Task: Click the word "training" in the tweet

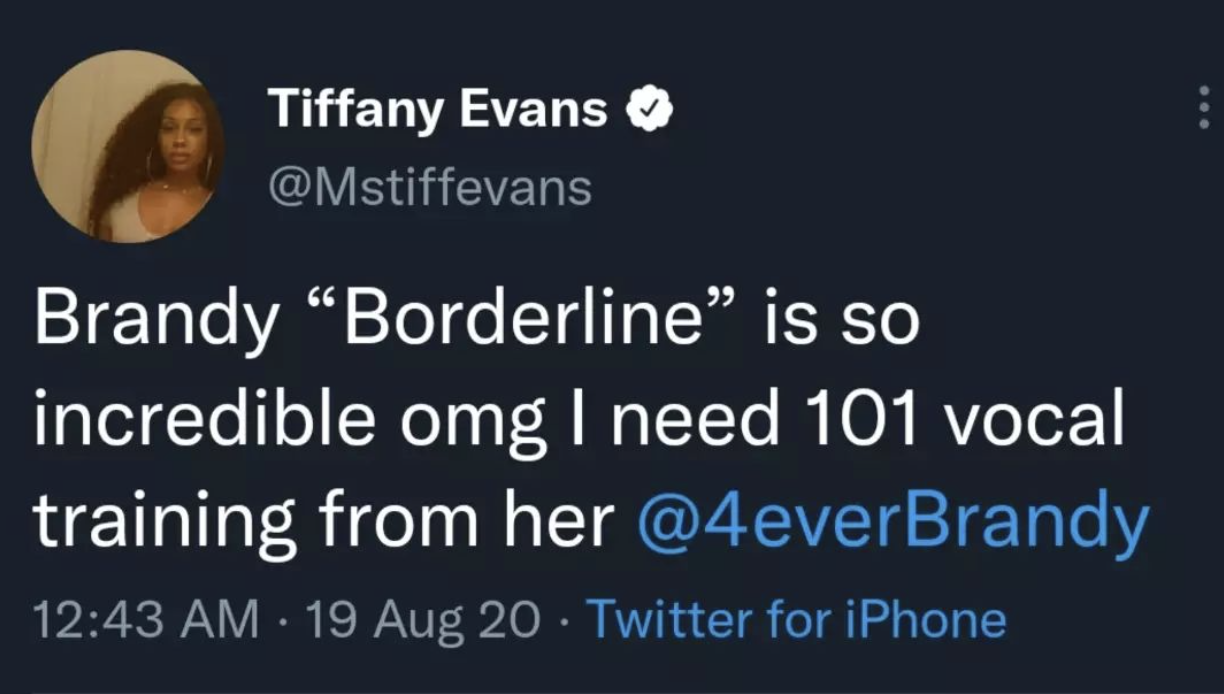Action: [x=170, y=523]
